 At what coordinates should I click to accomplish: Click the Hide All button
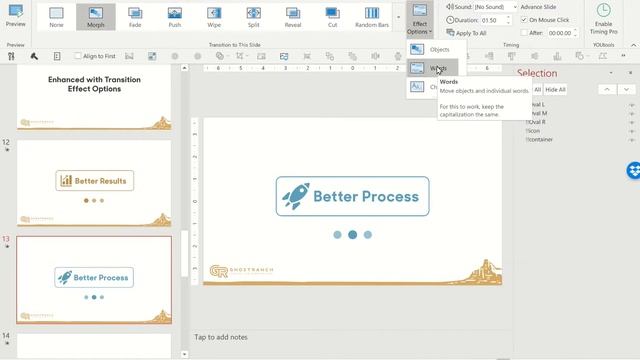coord(556,89)
